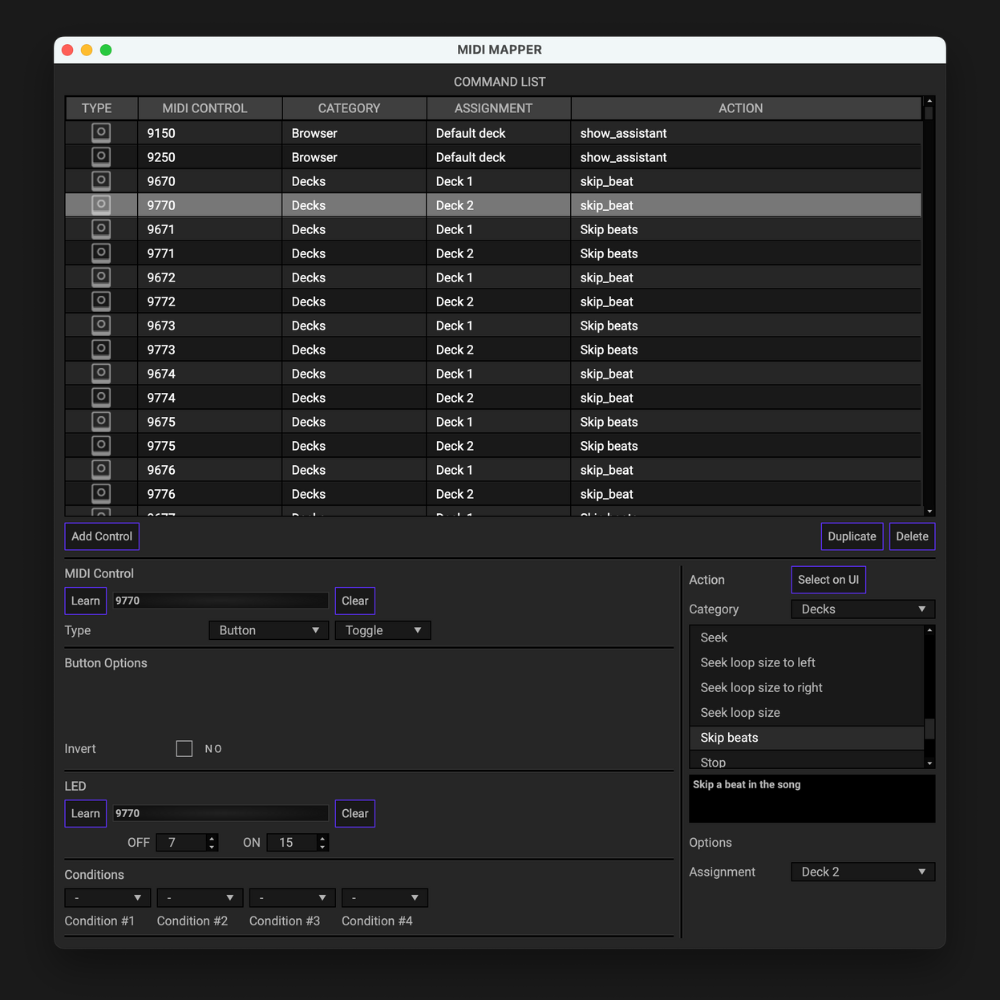The image size is (1000, 1000).
Task: Toggle the Invert checkbox
Action: tap(184, 749)
